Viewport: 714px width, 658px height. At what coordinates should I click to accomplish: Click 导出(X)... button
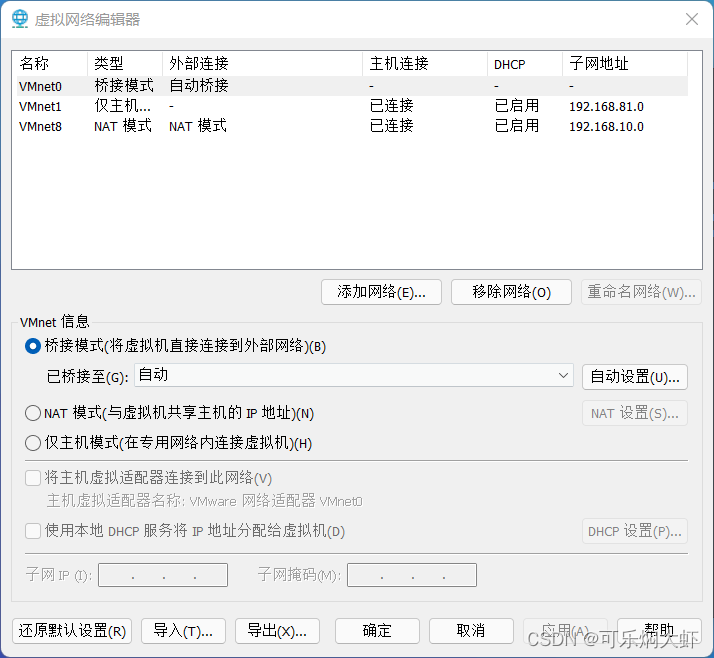[277, 631]
